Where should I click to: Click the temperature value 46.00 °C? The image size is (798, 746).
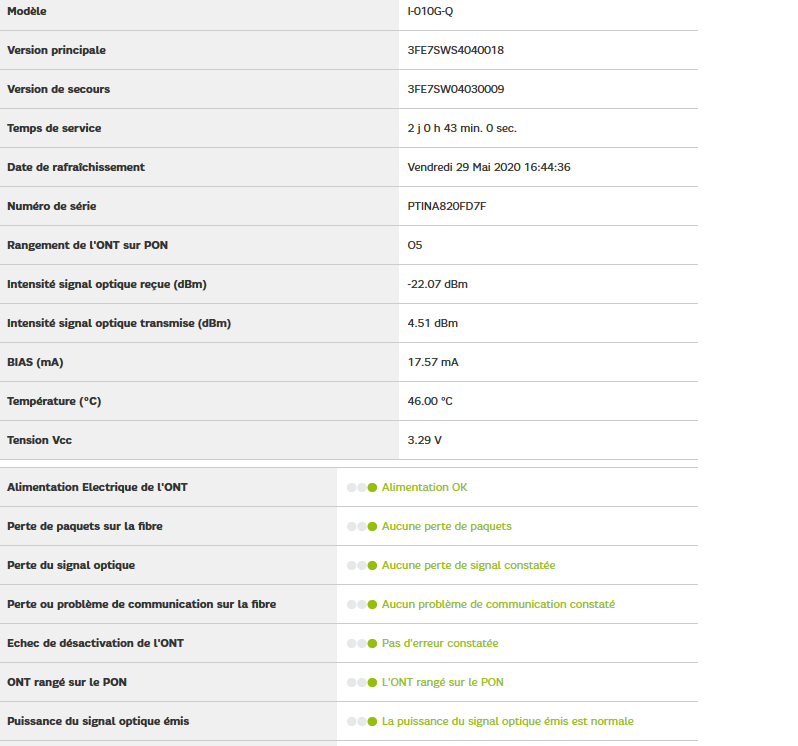(x=430, y=401)
